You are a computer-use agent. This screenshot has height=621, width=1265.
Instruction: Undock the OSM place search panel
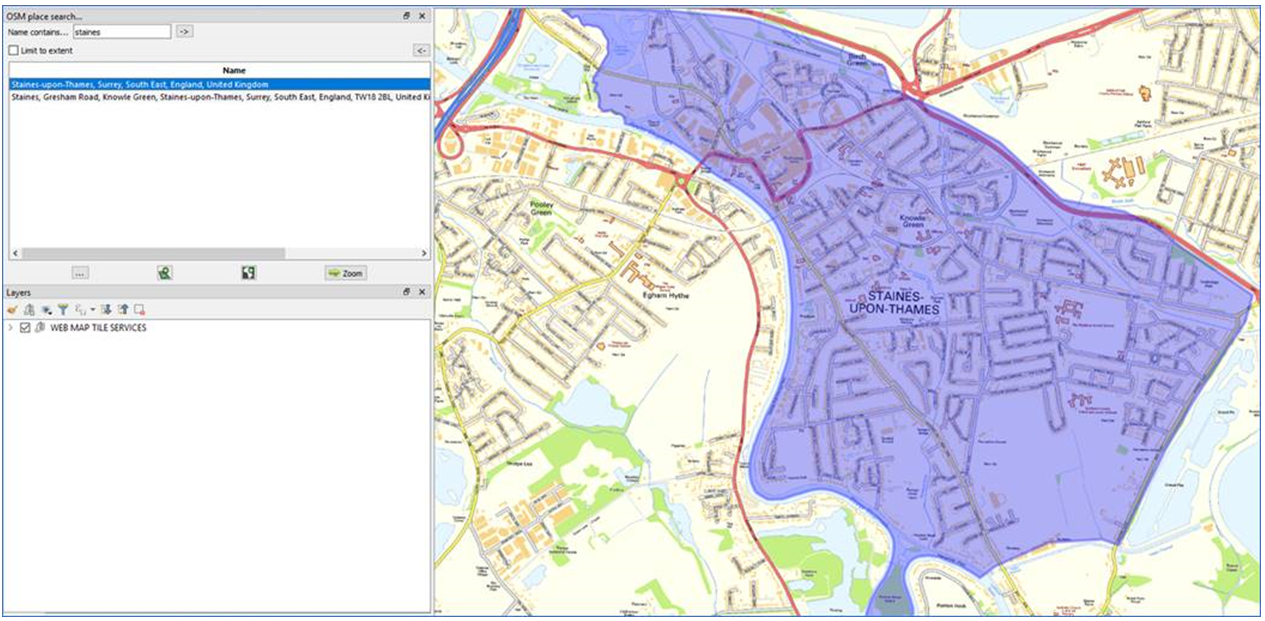407,16
